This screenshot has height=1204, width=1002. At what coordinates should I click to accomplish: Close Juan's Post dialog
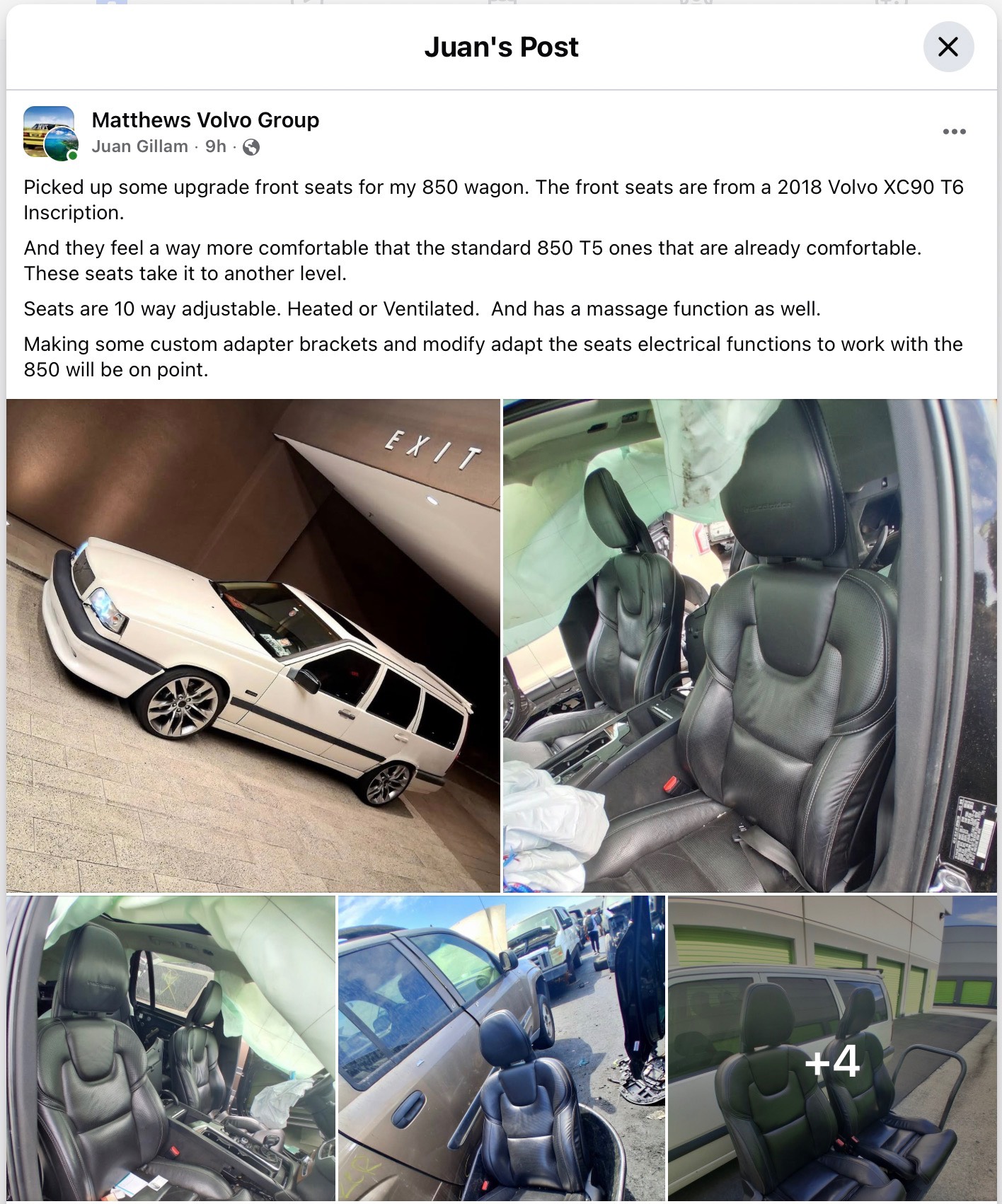tap(948, 47)
